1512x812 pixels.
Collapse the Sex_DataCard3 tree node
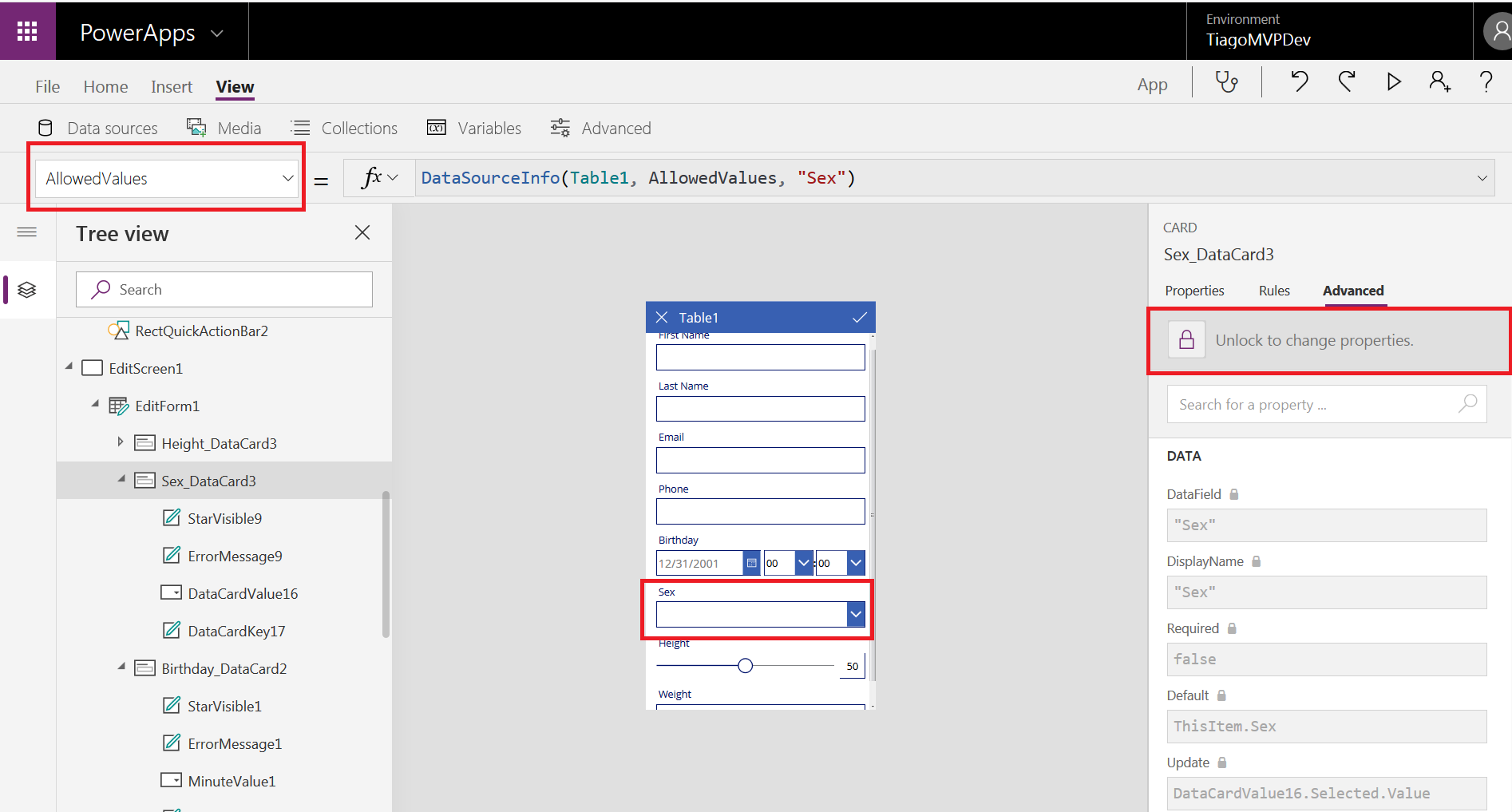(x=121, y=479)
